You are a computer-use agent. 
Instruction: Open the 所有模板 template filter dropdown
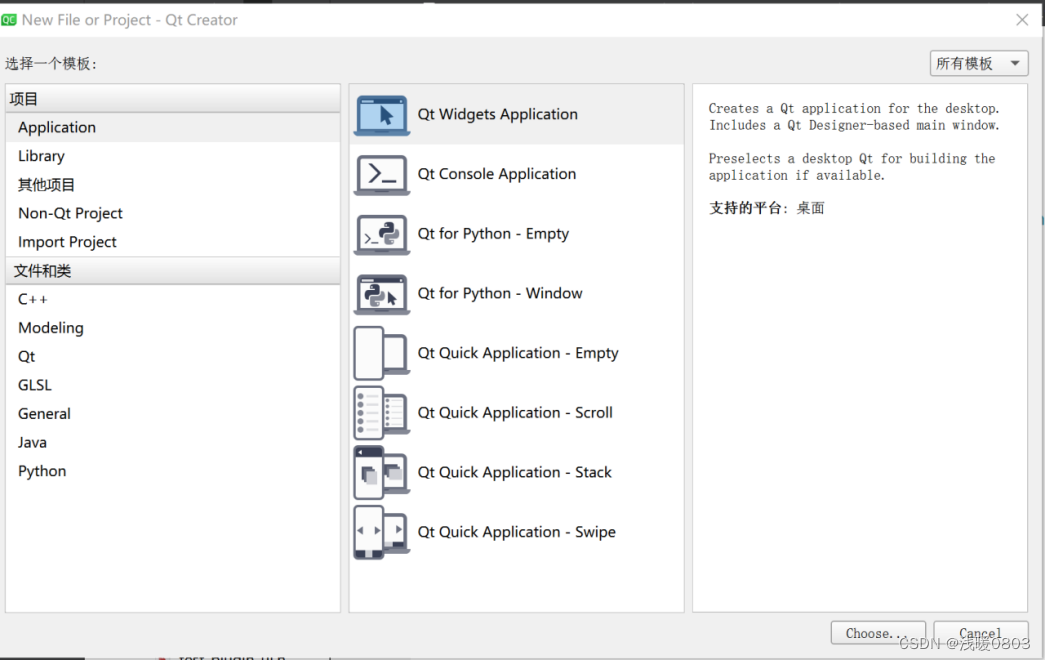point(978,63)
